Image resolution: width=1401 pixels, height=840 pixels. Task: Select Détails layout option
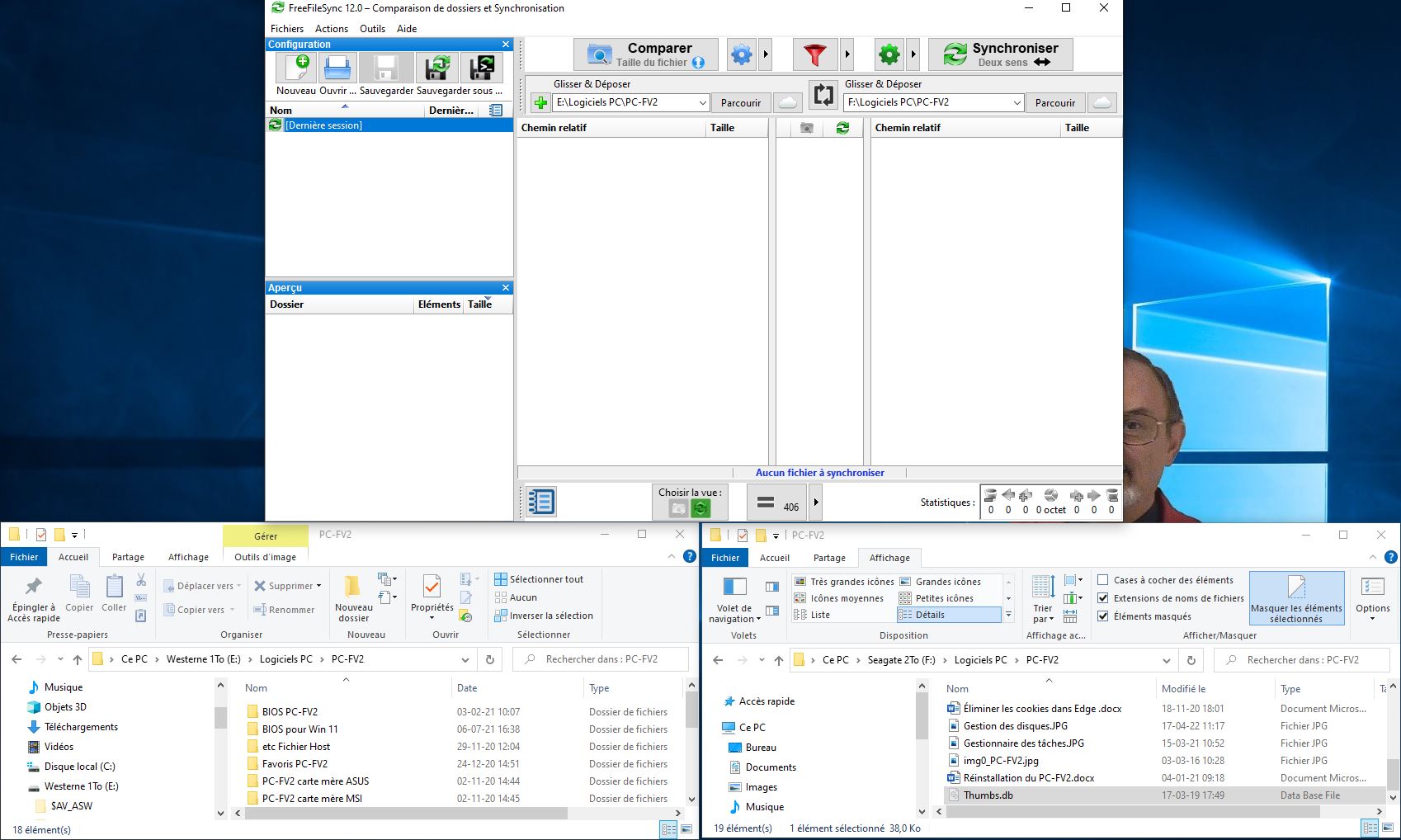click(948, 615)
